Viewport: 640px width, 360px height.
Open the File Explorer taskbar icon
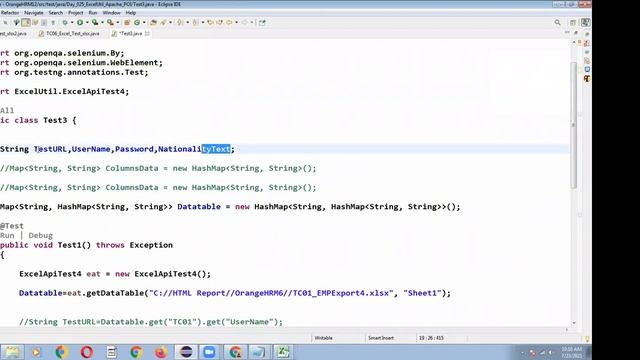(12, 352)
